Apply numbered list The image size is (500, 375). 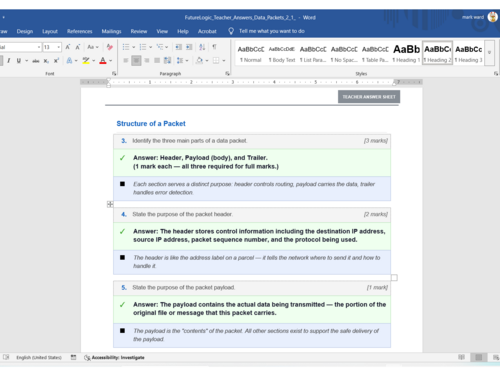[143, 47]
